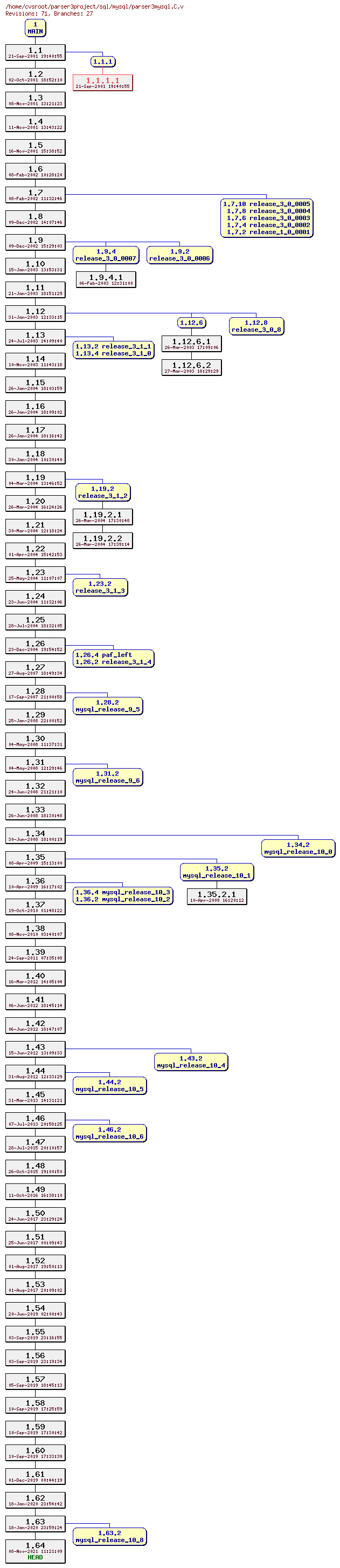Select branch 1.19.2 release_3_1_2

tap(103, 492)
